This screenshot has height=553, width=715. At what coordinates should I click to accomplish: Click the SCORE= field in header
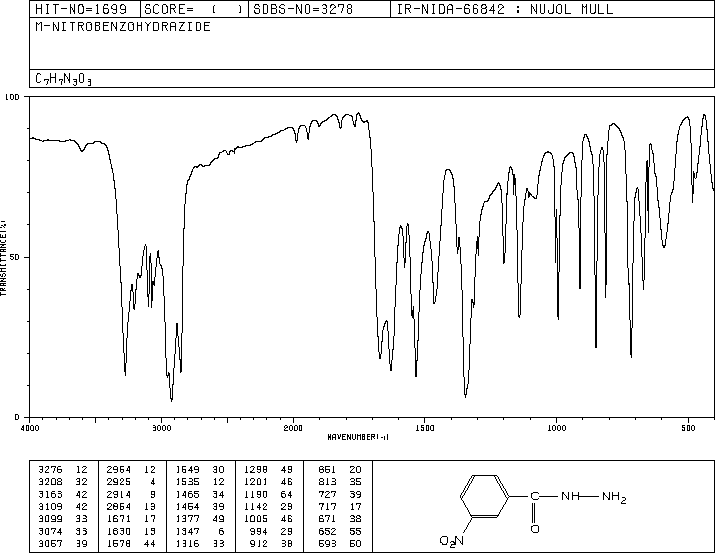point(195,9)
